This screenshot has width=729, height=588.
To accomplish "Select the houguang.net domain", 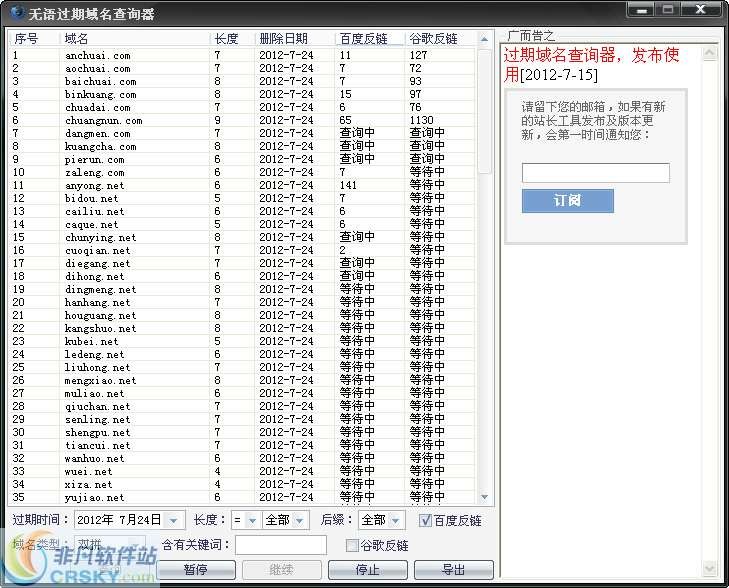I will click(100, 316).
